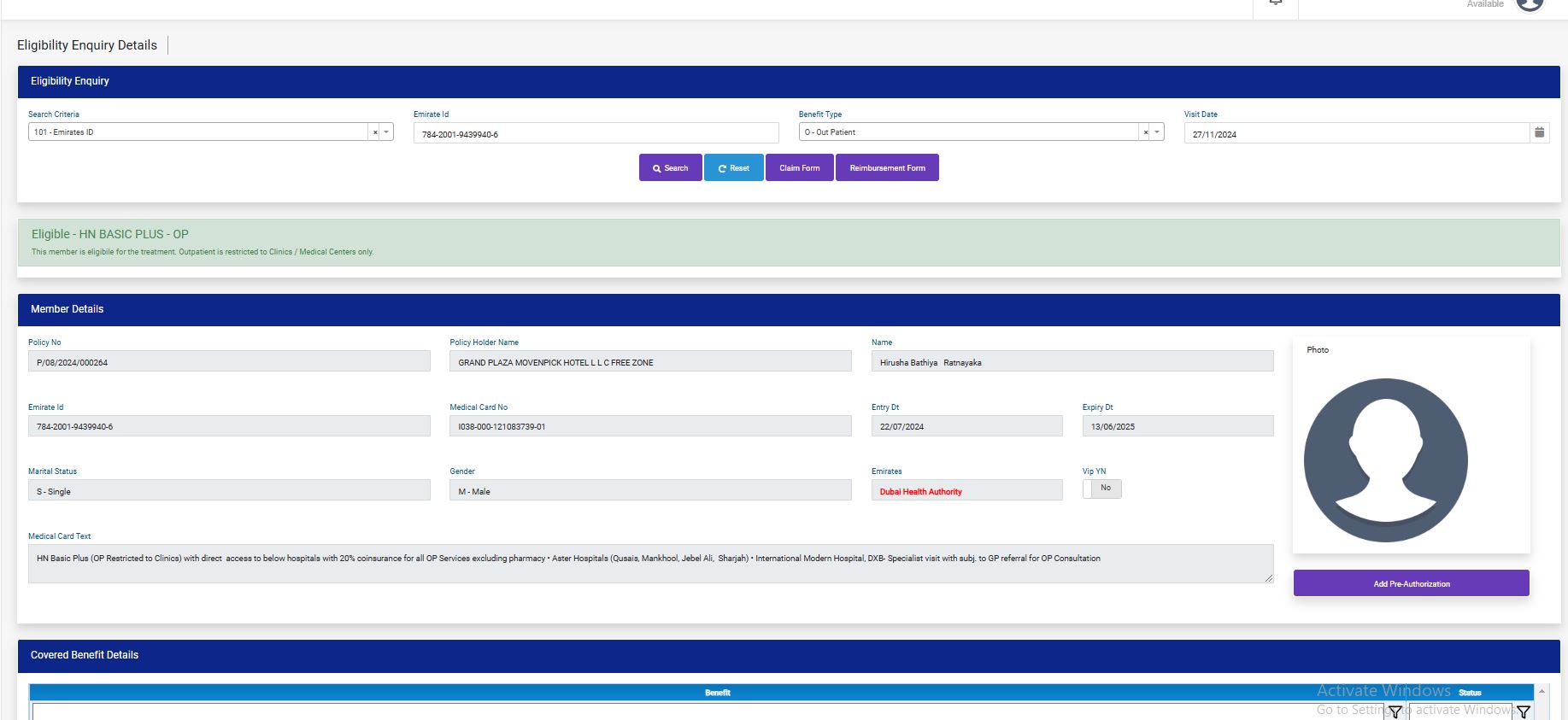This screenshot has width=1568, height=720.
Task: Open the Reimbursement Form
Action: point(887,168)
